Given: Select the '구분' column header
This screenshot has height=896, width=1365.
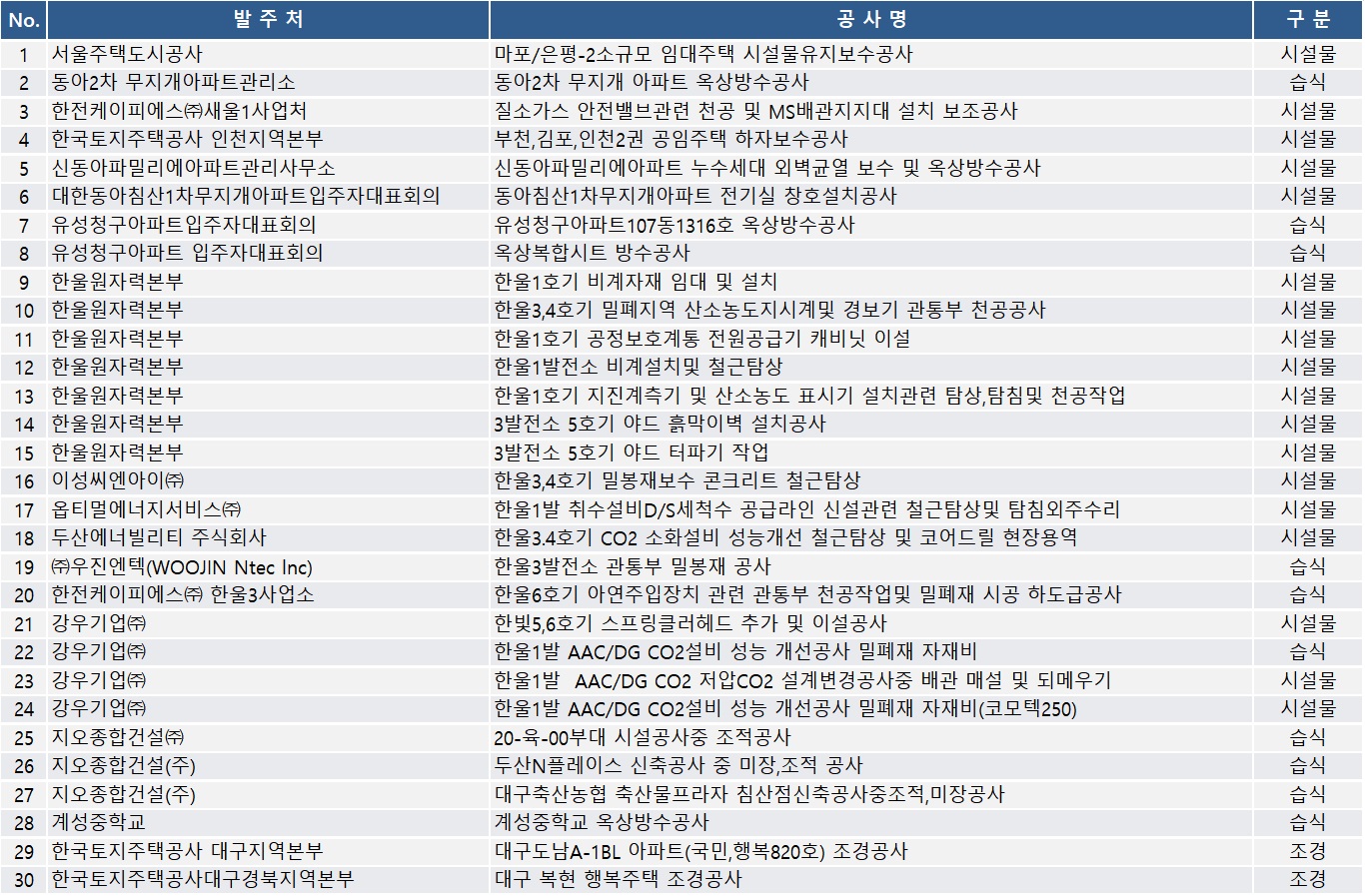Looking at the screenshot, I should pos(1308,20).
